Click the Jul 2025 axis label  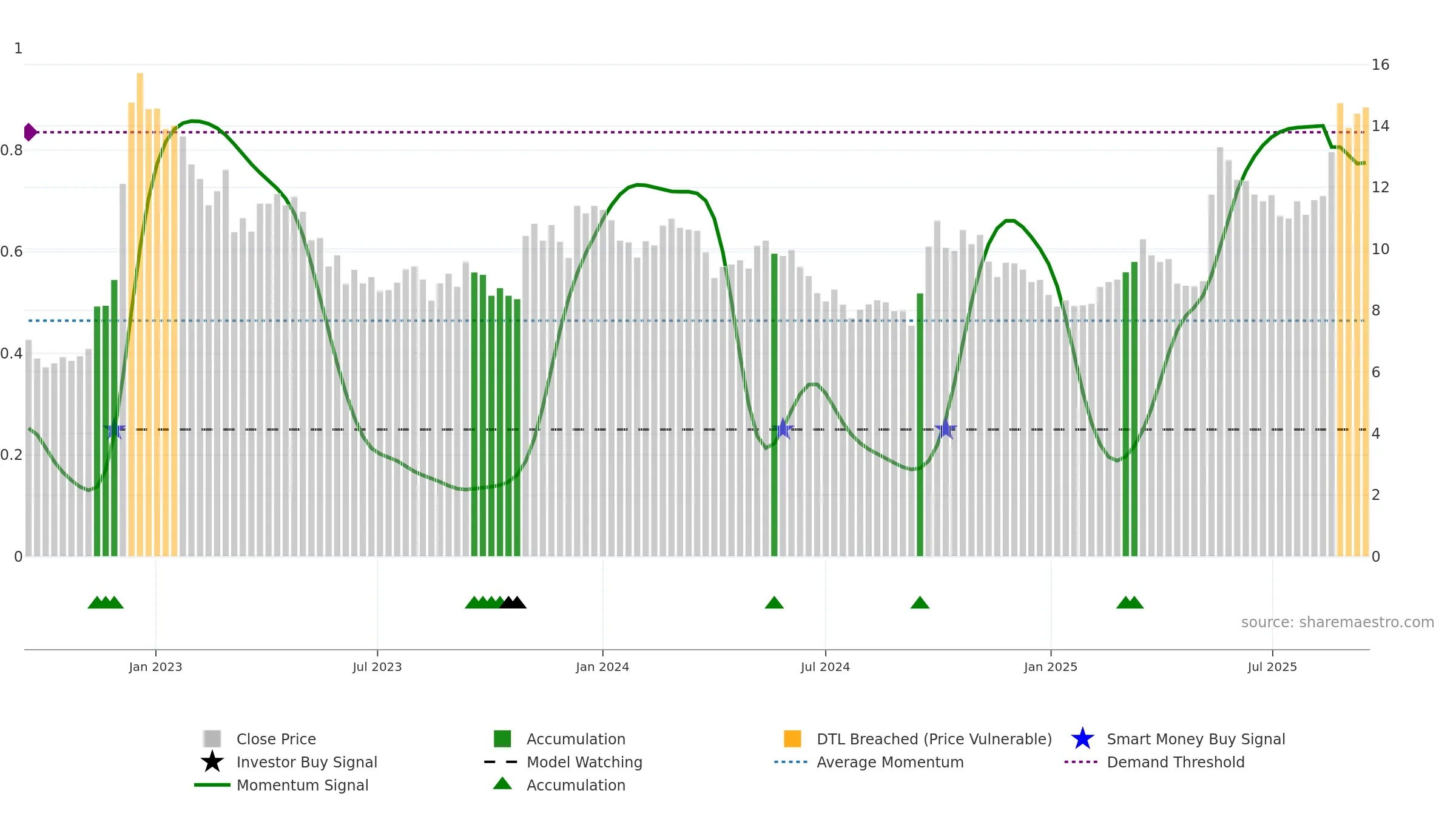[x=1272, y=667]
